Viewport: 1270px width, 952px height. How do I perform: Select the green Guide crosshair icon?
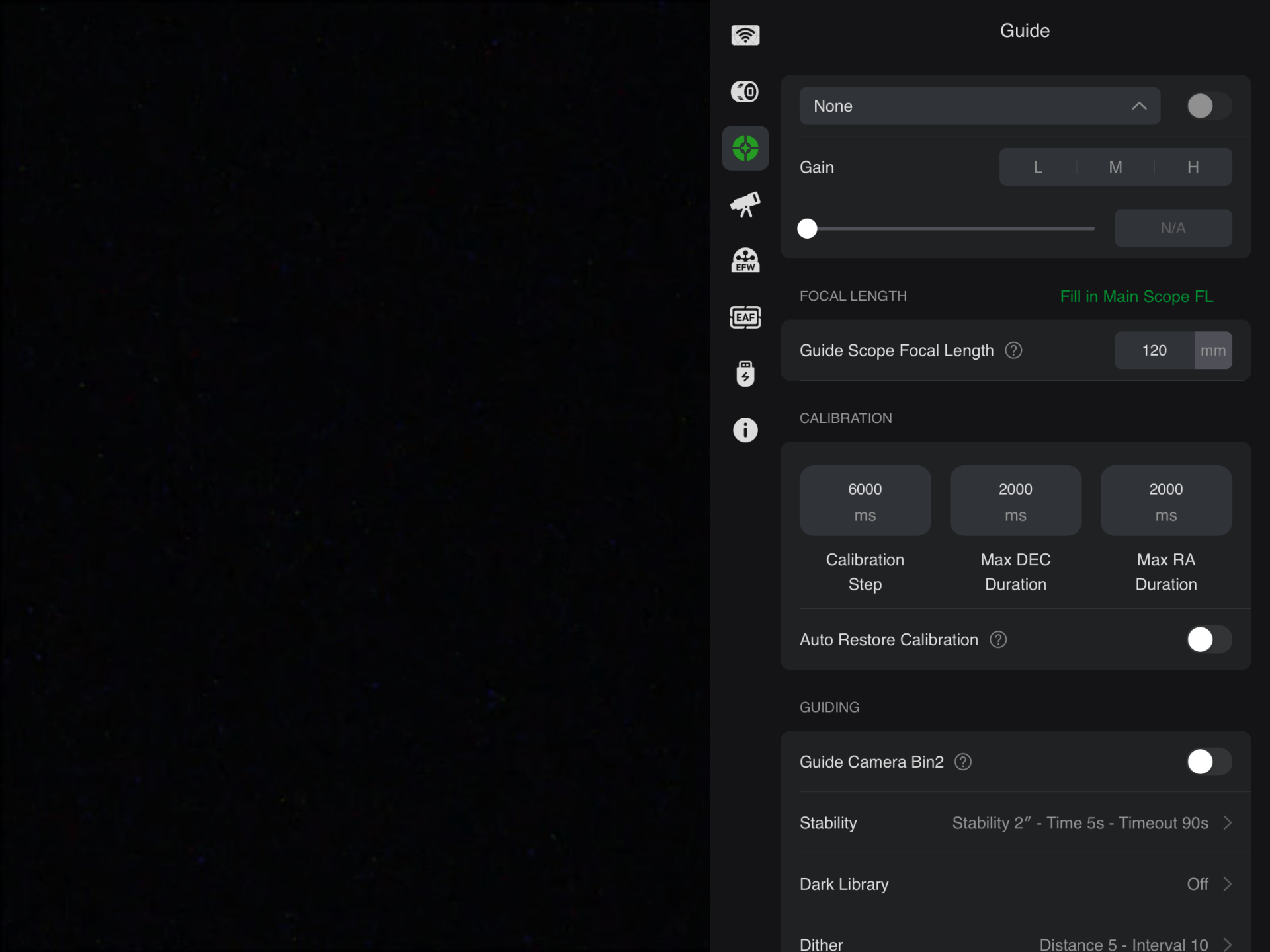pos(745,148)
